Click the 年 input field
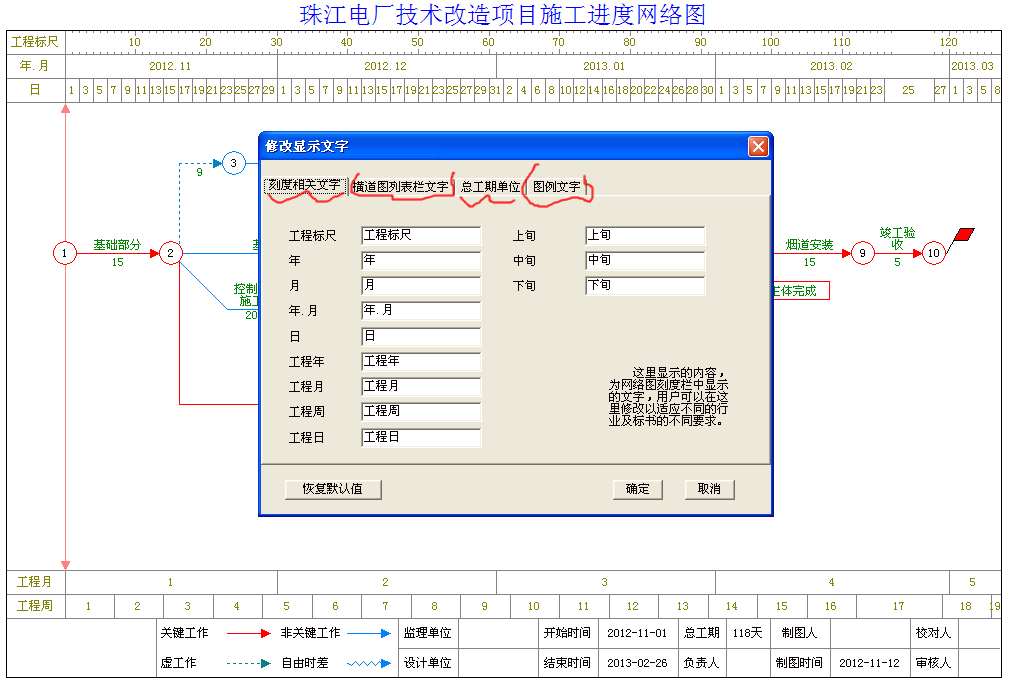 pos(421,261)
